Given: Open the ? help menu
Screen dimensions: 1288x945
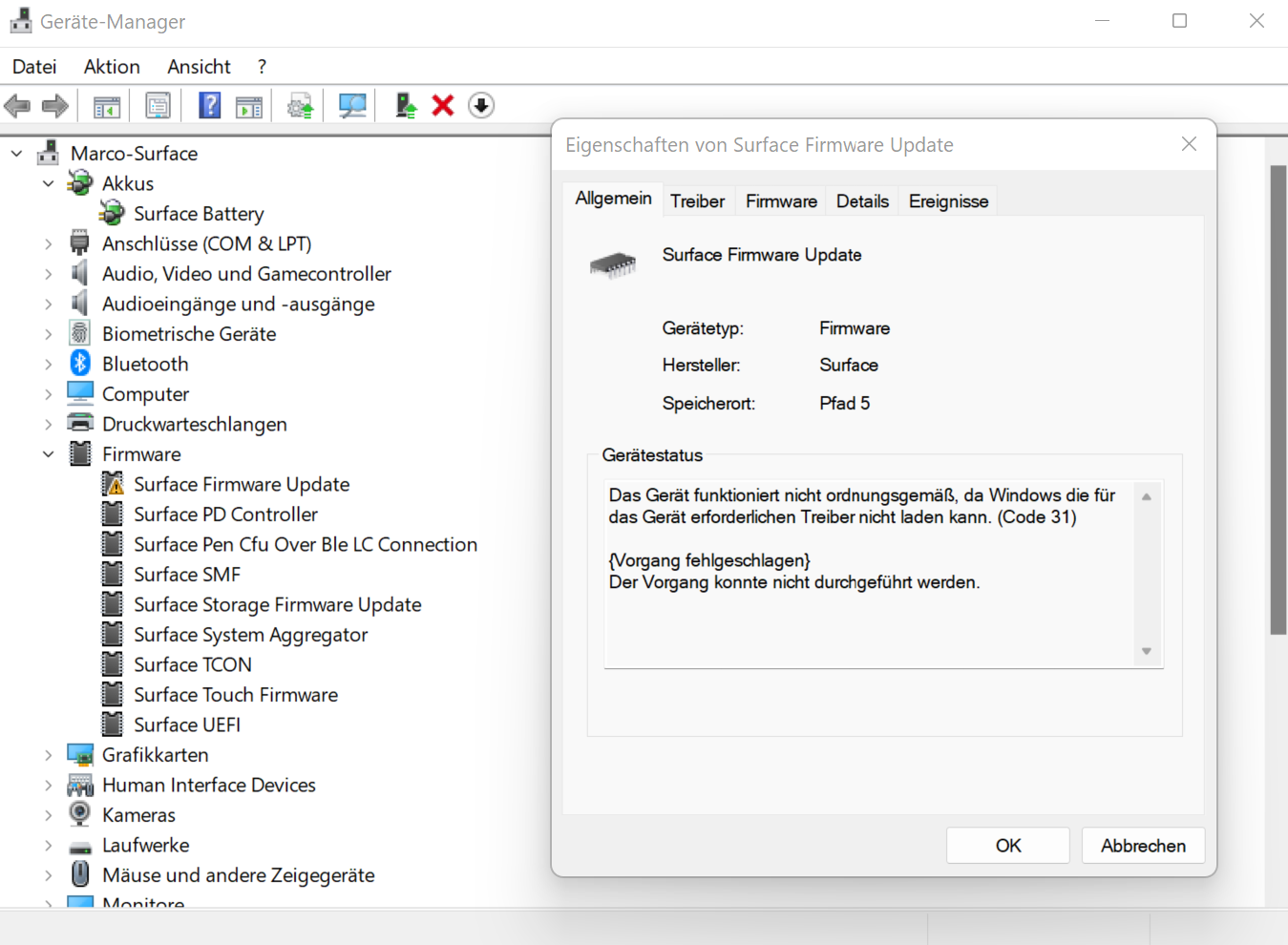Looking at the screenshot, I should (262, 67).
